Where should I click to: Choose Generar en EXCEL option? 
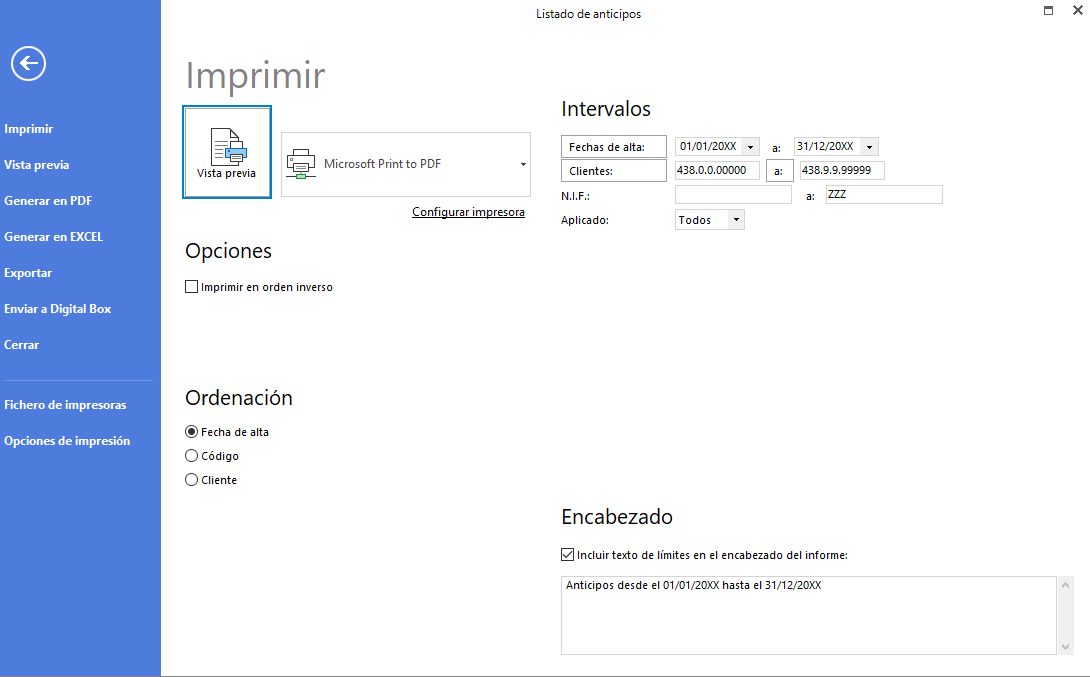pyautogui.click(x=54, y=237)
